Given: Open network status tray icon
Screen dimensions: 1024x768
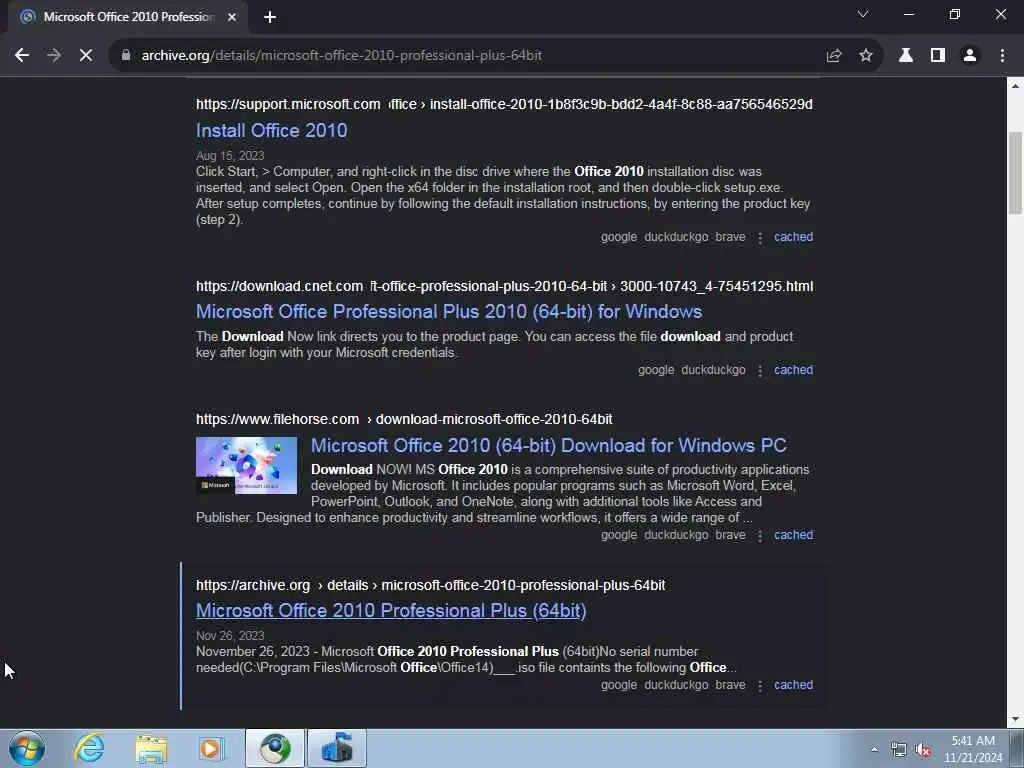Looking at the screenshot, I should pyautogui.click(x=899, y=750).
